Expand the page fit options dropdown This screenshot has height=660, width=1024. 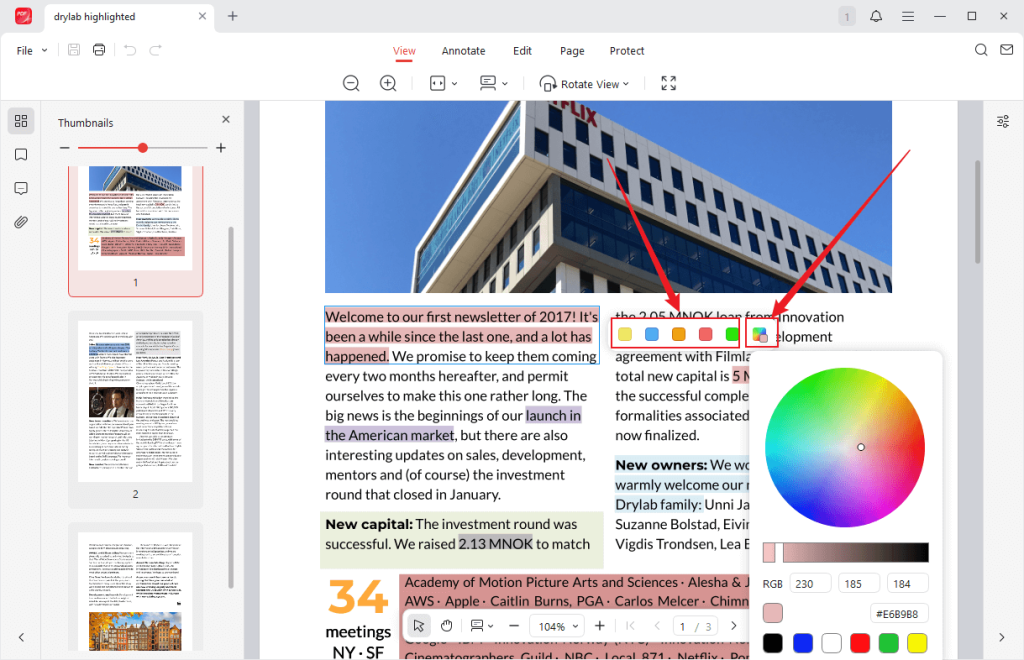click(443, 83)
